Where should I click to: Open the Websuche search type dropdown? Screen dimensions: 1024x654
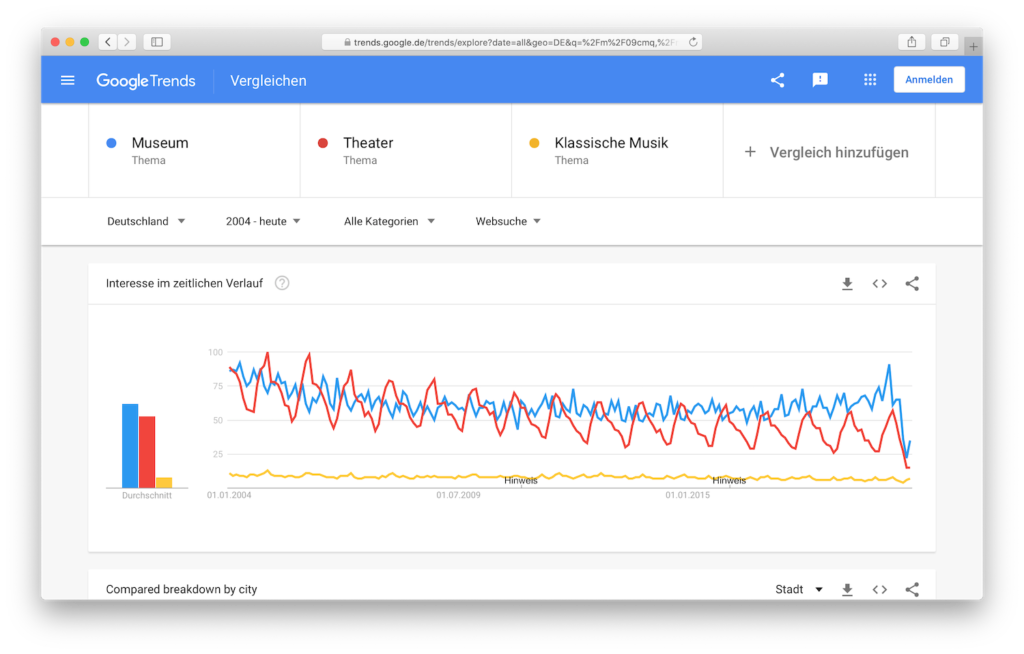point(508,221)
